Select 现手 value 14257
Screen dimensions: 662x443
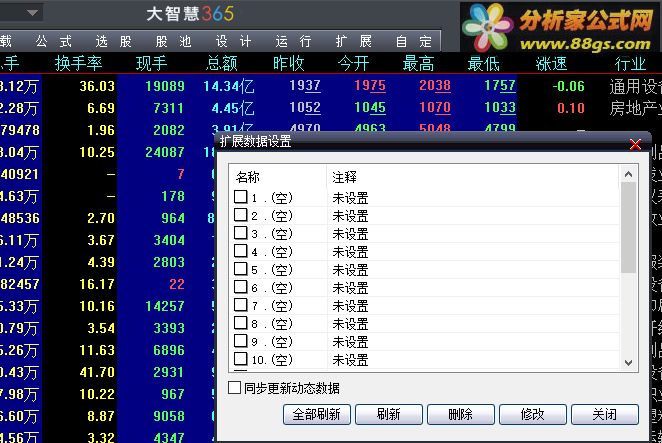[x=165, y=306]
